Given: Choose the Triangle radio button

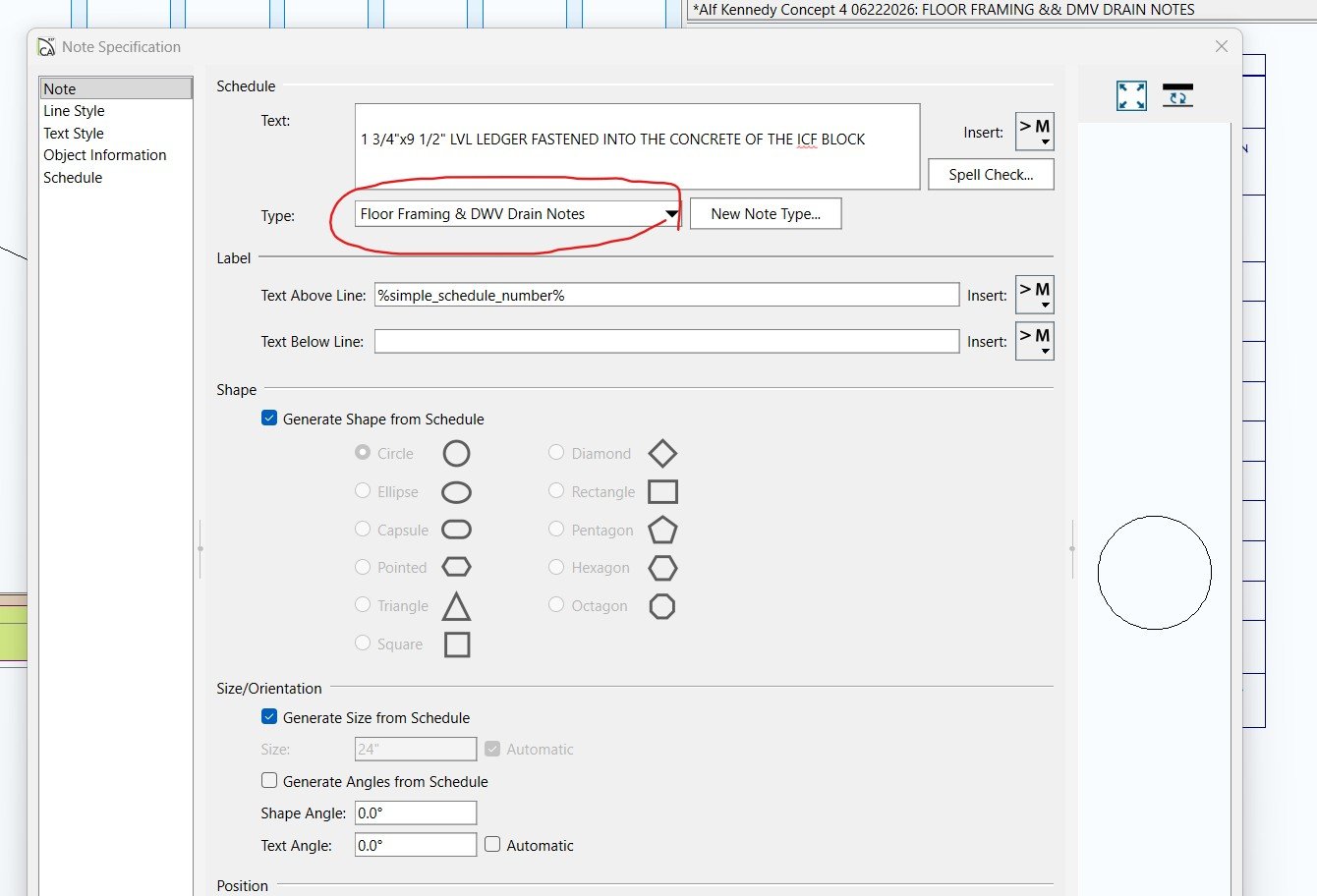Looking at the screenshot, I should (x=363, y=605).
